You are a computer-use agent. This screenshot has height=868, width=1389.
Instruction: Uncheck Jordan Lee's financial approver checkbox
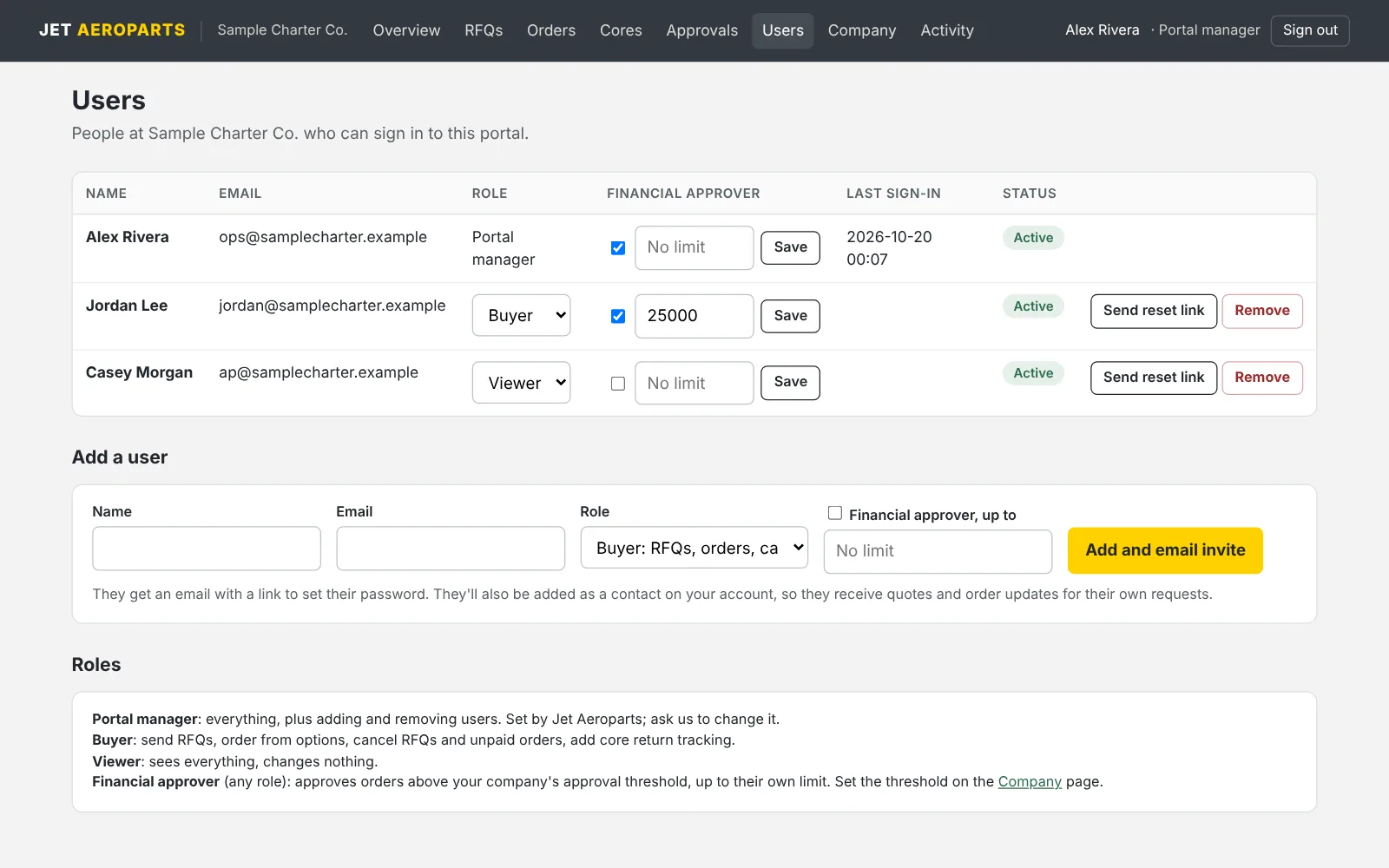click(618, 316)
